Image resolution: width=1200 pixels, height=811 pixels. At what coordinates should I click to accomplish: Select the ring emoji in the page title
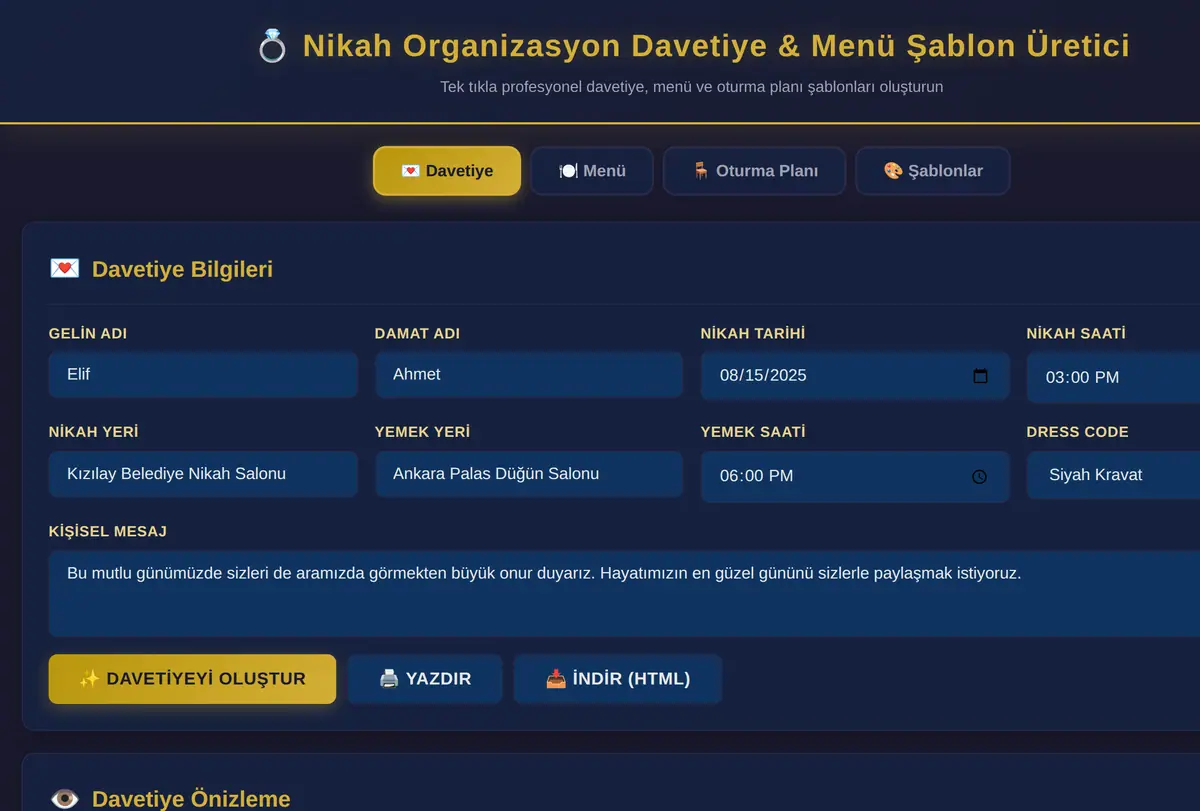coord(272,46)
